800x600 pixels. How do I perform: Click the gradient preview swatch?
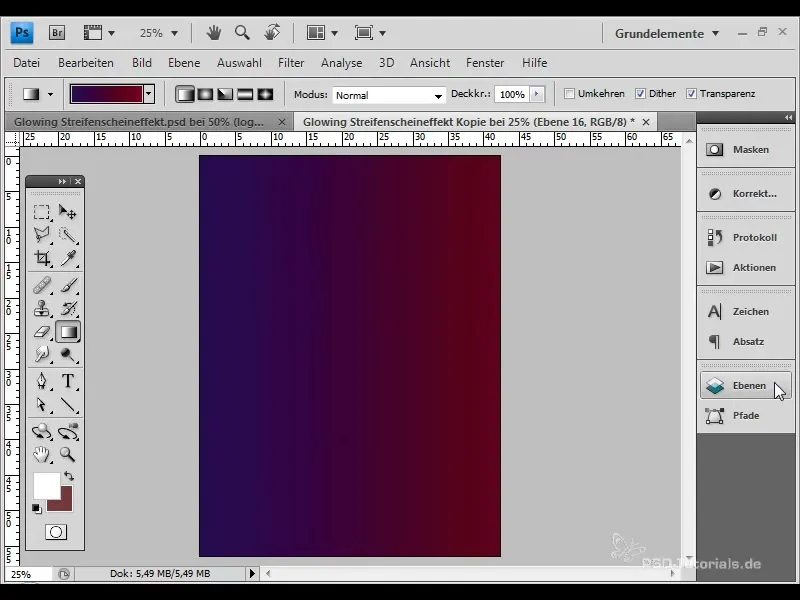[107, 94]
